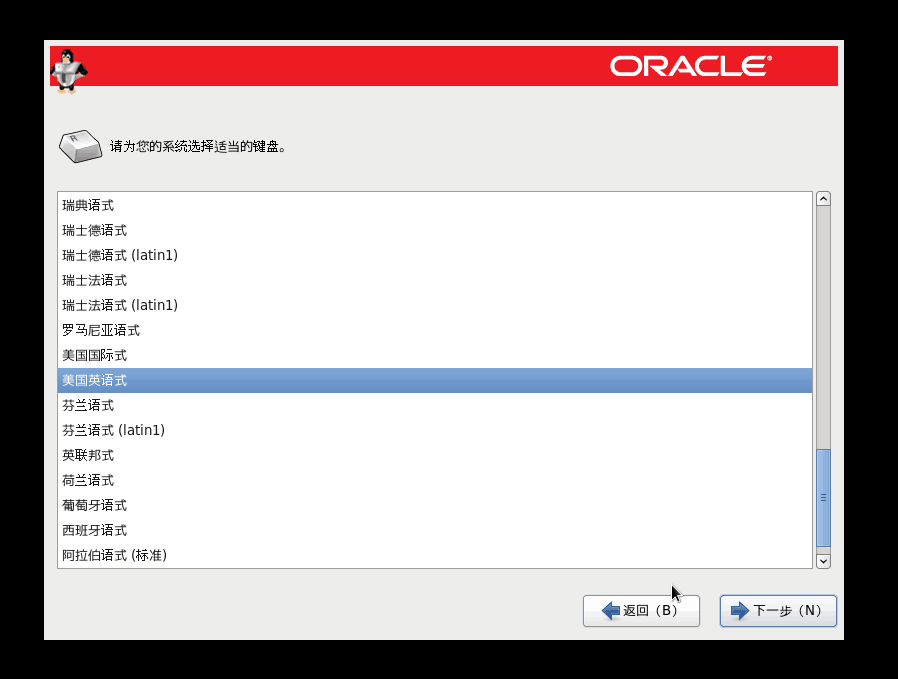Select 英联邦式 keyboard layout
The width and height of the screenshot is (898, 679).
pyautogui.click(x=88, y=455)
